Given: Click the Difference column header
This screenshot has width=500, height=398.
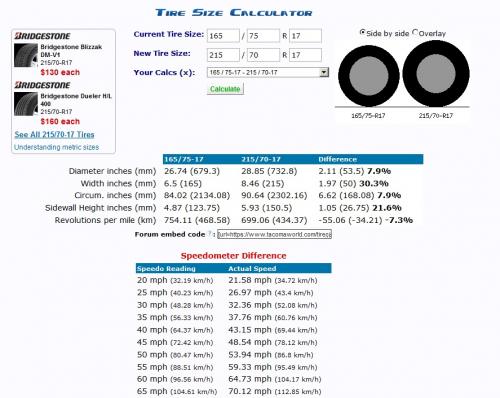Looking at the screenshot, I should pos(338,159).
